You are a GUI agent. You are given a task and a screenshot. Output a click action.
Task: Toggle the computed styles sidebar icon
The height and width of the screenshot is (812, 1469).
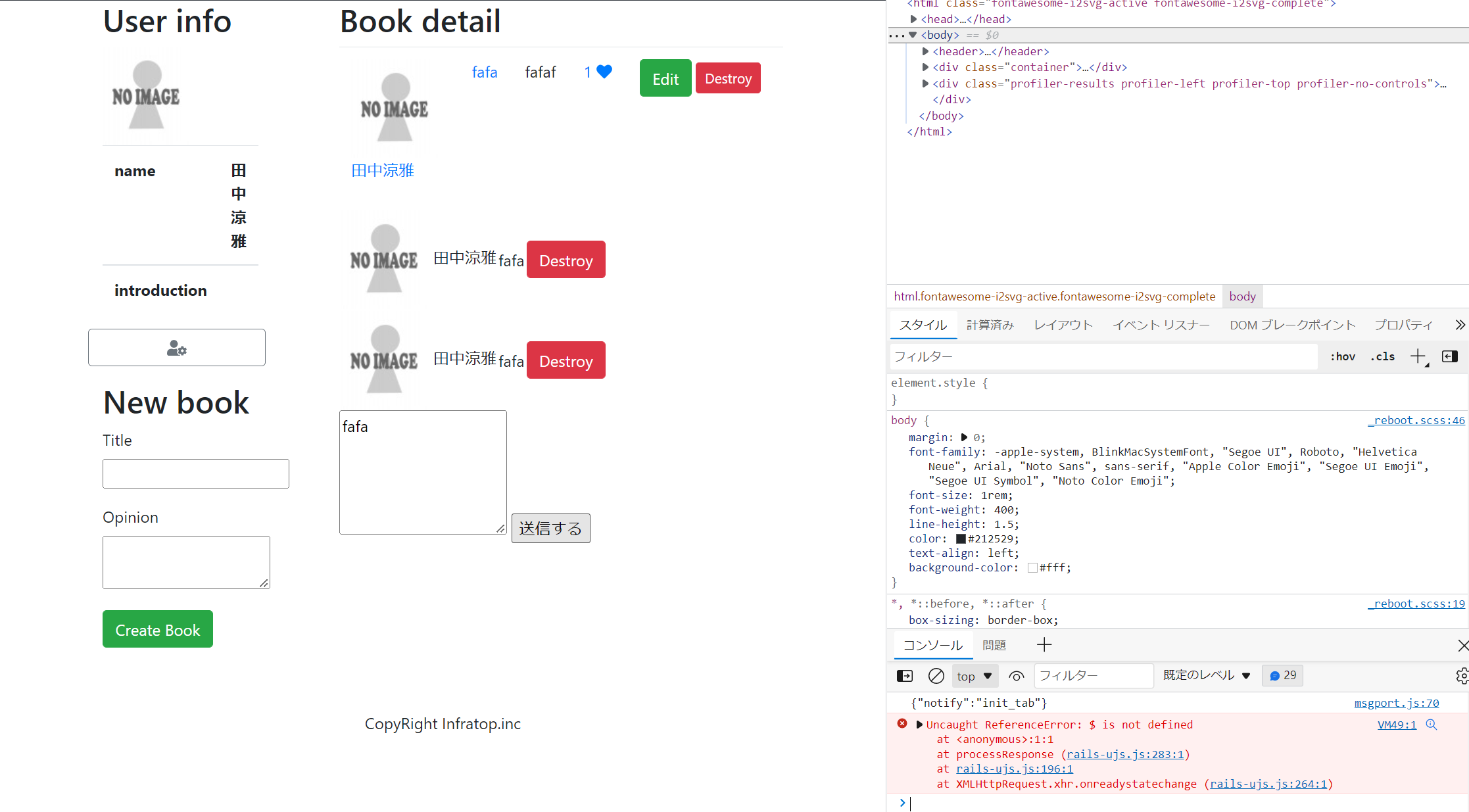1450,356
